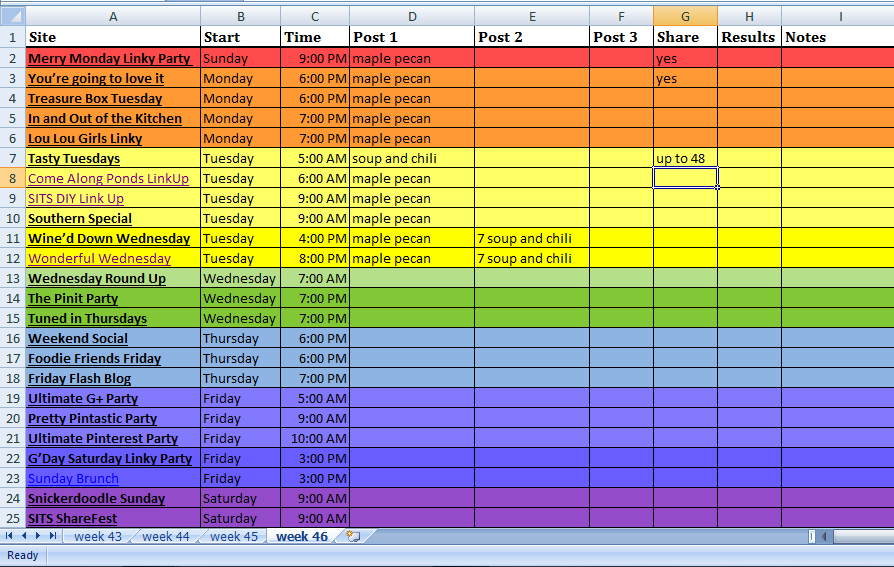Open the Merry Monday Linky Party link
This screenshot has height=567, width=894.
pyautogui.click(x=109, y=58)
